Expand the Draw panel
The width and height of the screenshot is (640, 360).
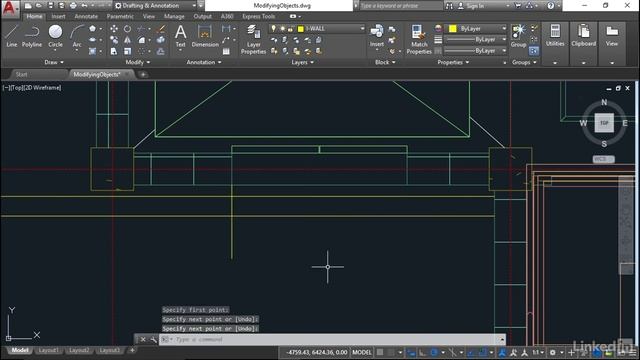click(x=54, y=62)
